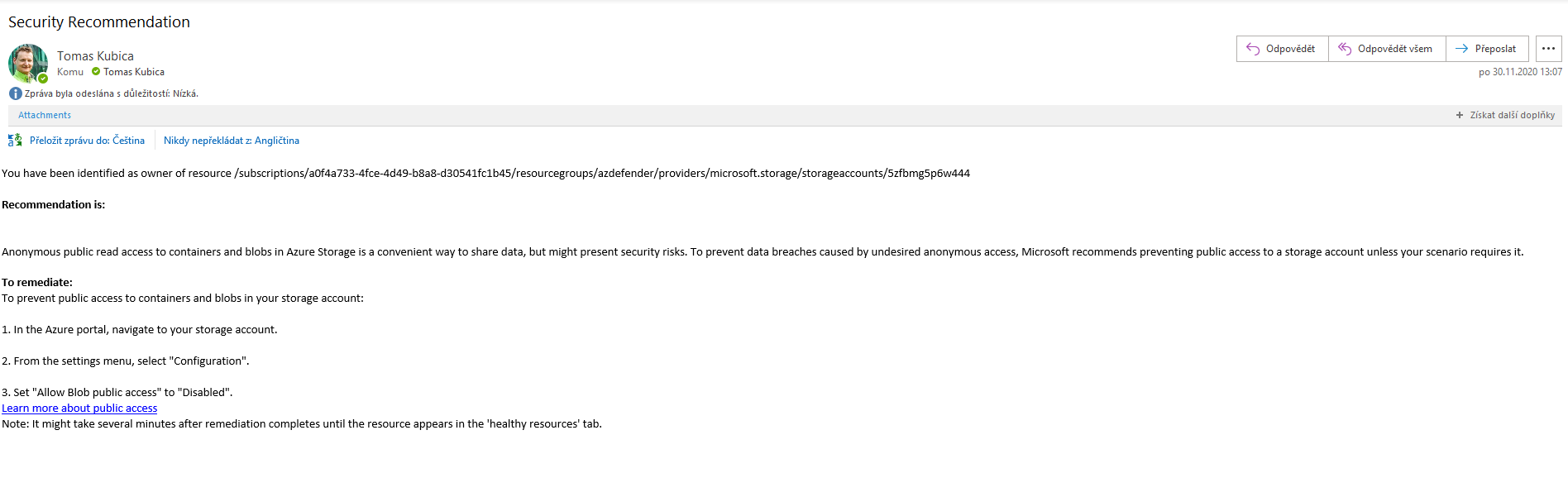This screenshot has height=497, width=1568.
Task: Open the Attachments section label
Action: click(x=45, y=116)
